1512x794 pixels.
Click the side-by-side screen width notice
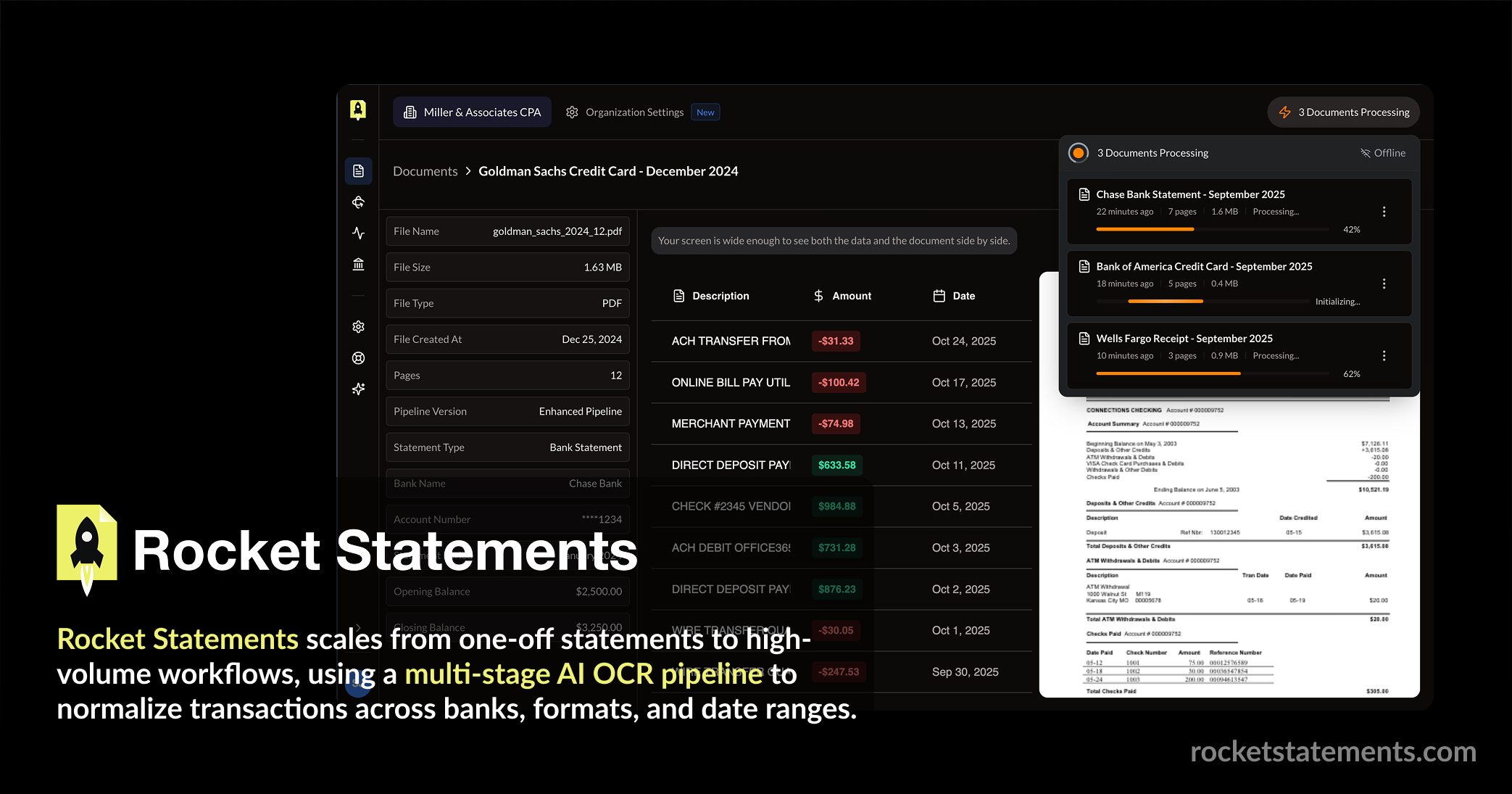click(834, 241)
